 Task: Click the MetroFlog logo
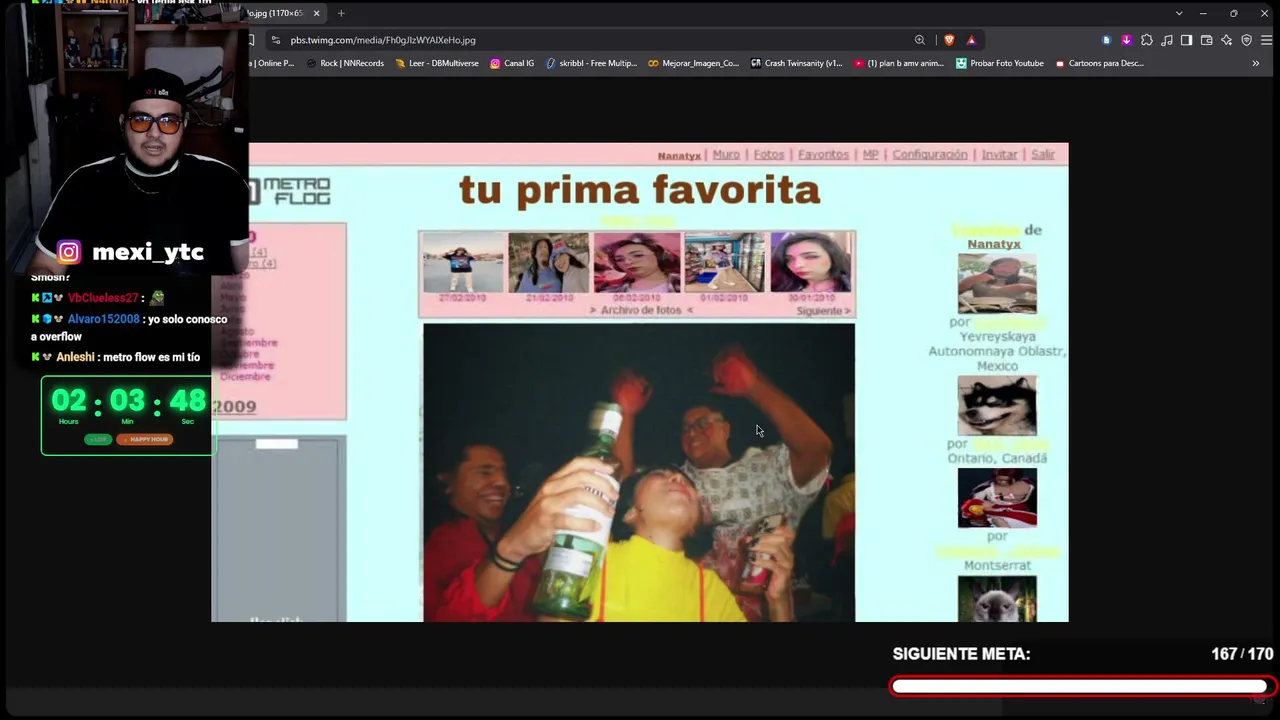pyautogui.click(x=290, y=191)
